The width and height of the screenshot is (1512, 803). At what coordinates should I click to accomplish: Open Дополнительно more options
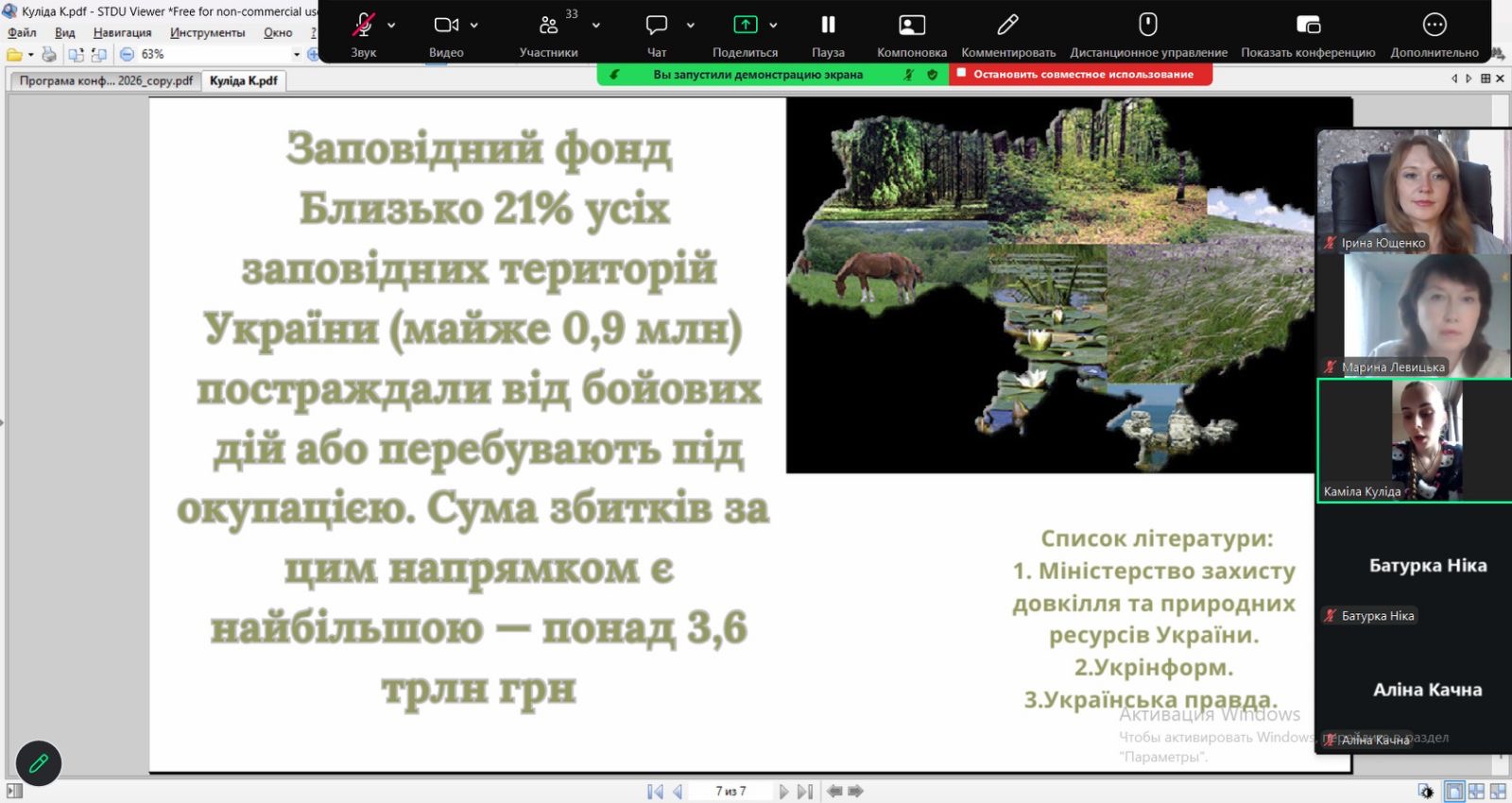[x=1434, y=26]
